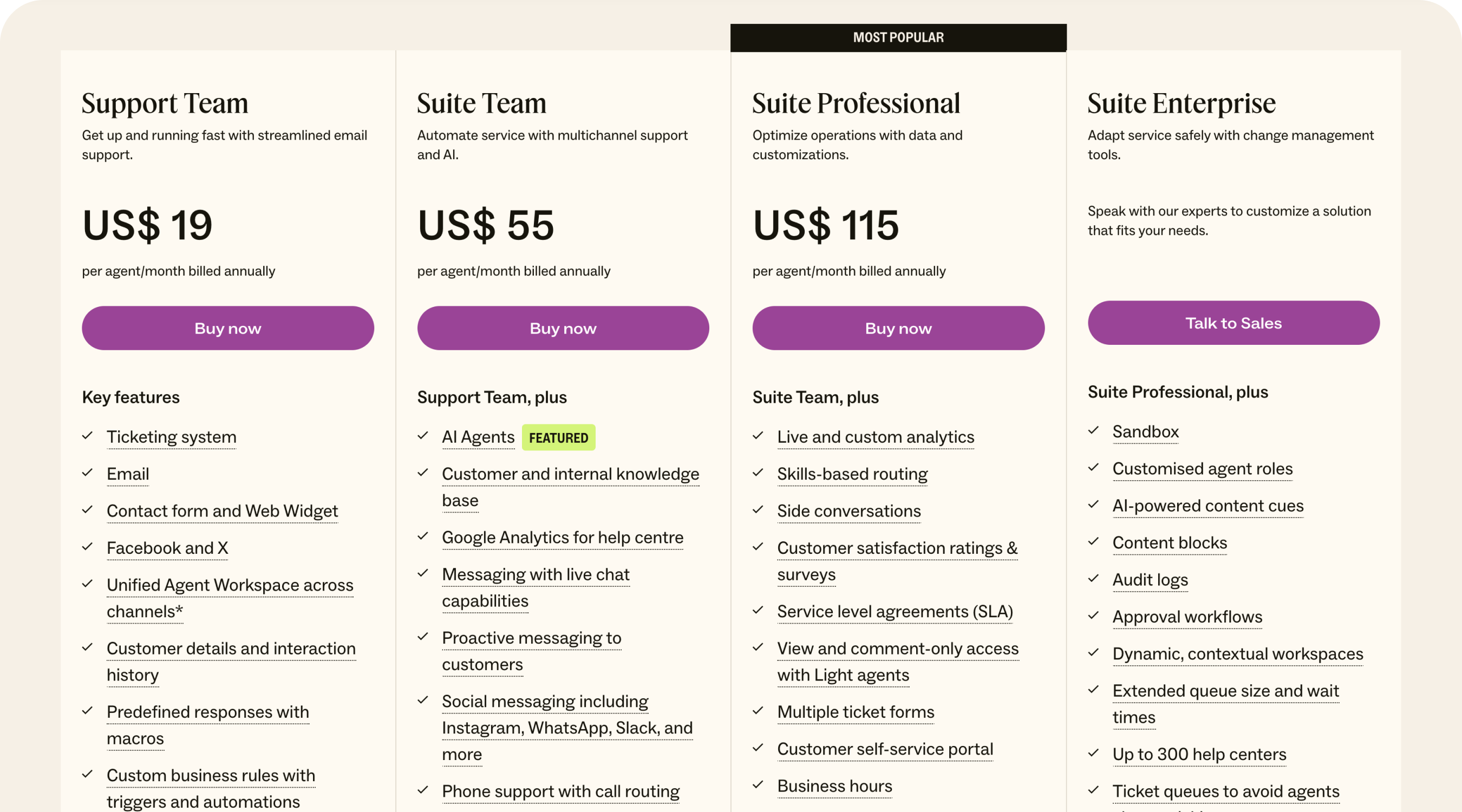Open the Approval workflows link
The height and width of the screenshot is (812, 1462).
(1187, 617)
